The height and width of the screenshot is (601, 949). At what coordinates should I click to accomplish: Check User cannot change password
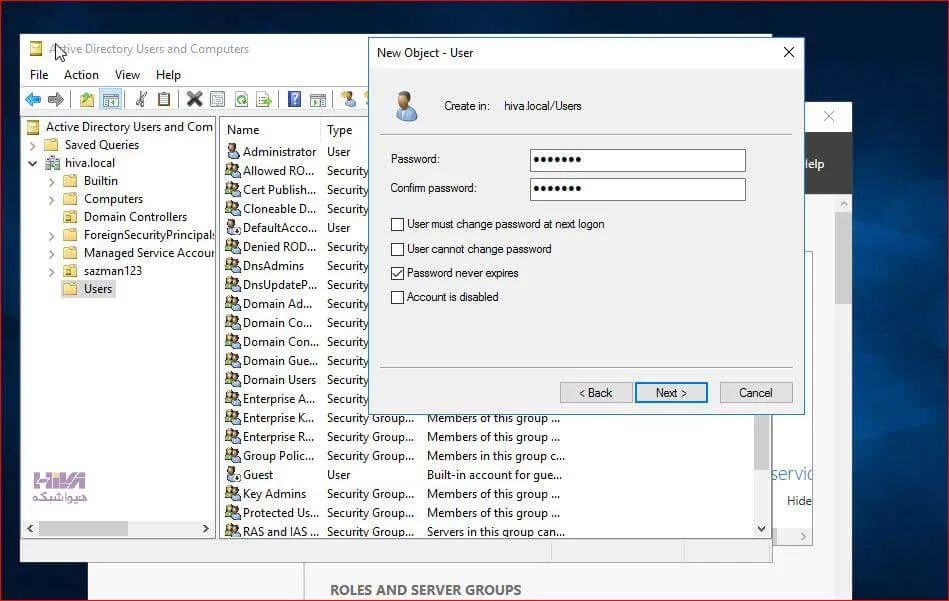(397, 249)
